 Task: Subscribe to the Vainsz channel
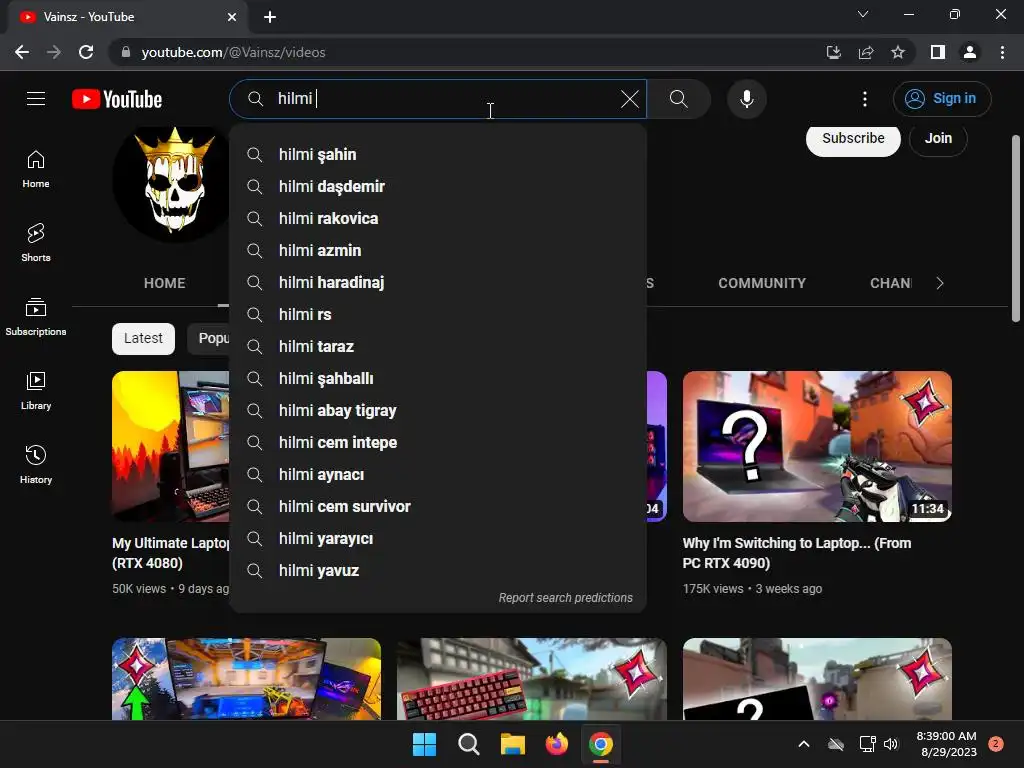853,138
